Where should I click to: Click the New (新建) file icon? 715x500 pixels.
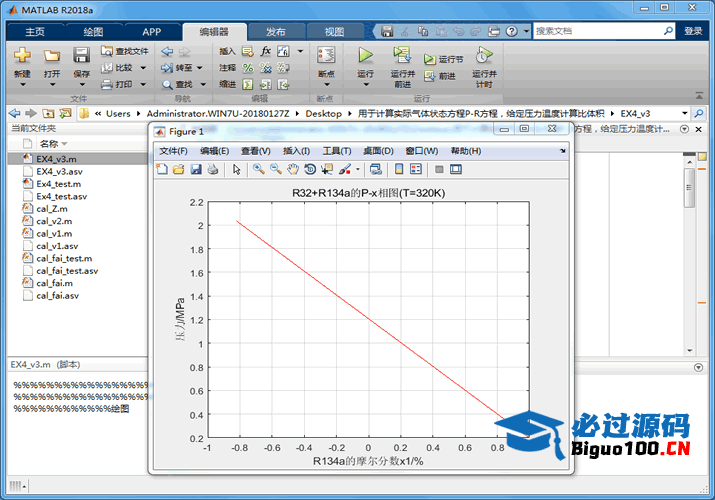[x=22, y=56]
